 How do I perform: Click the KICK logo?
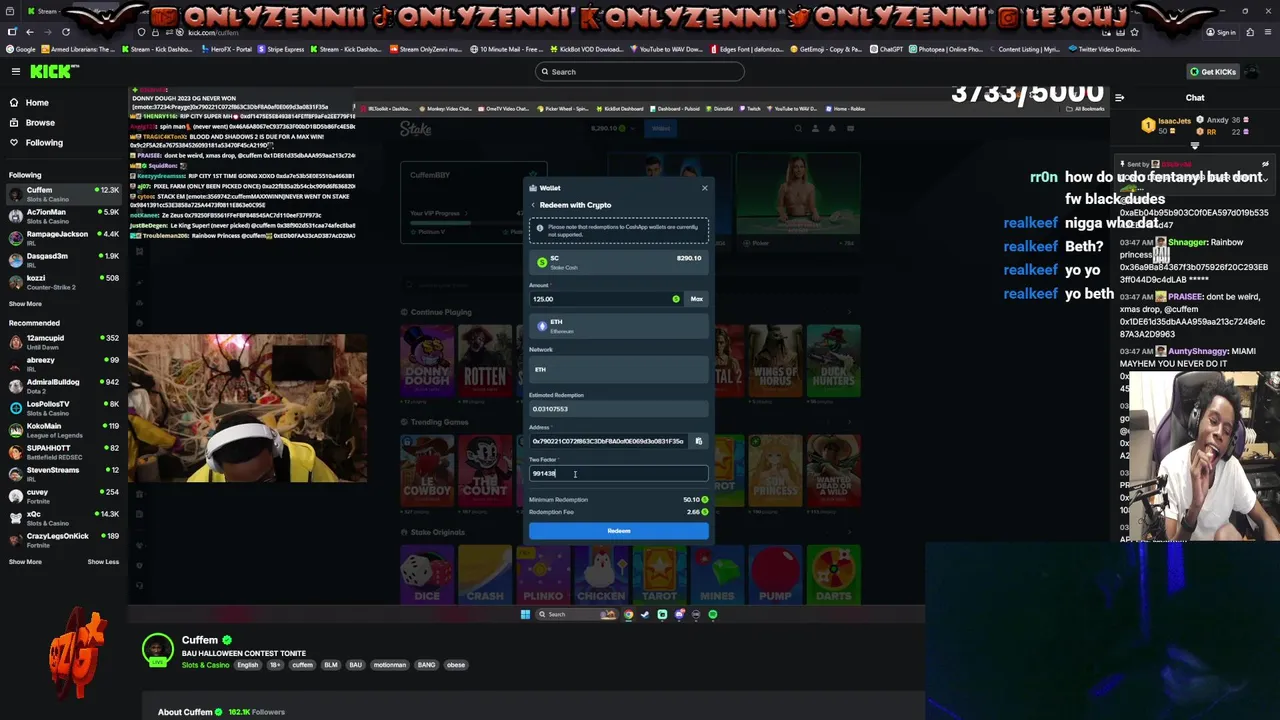pos(54,71)
